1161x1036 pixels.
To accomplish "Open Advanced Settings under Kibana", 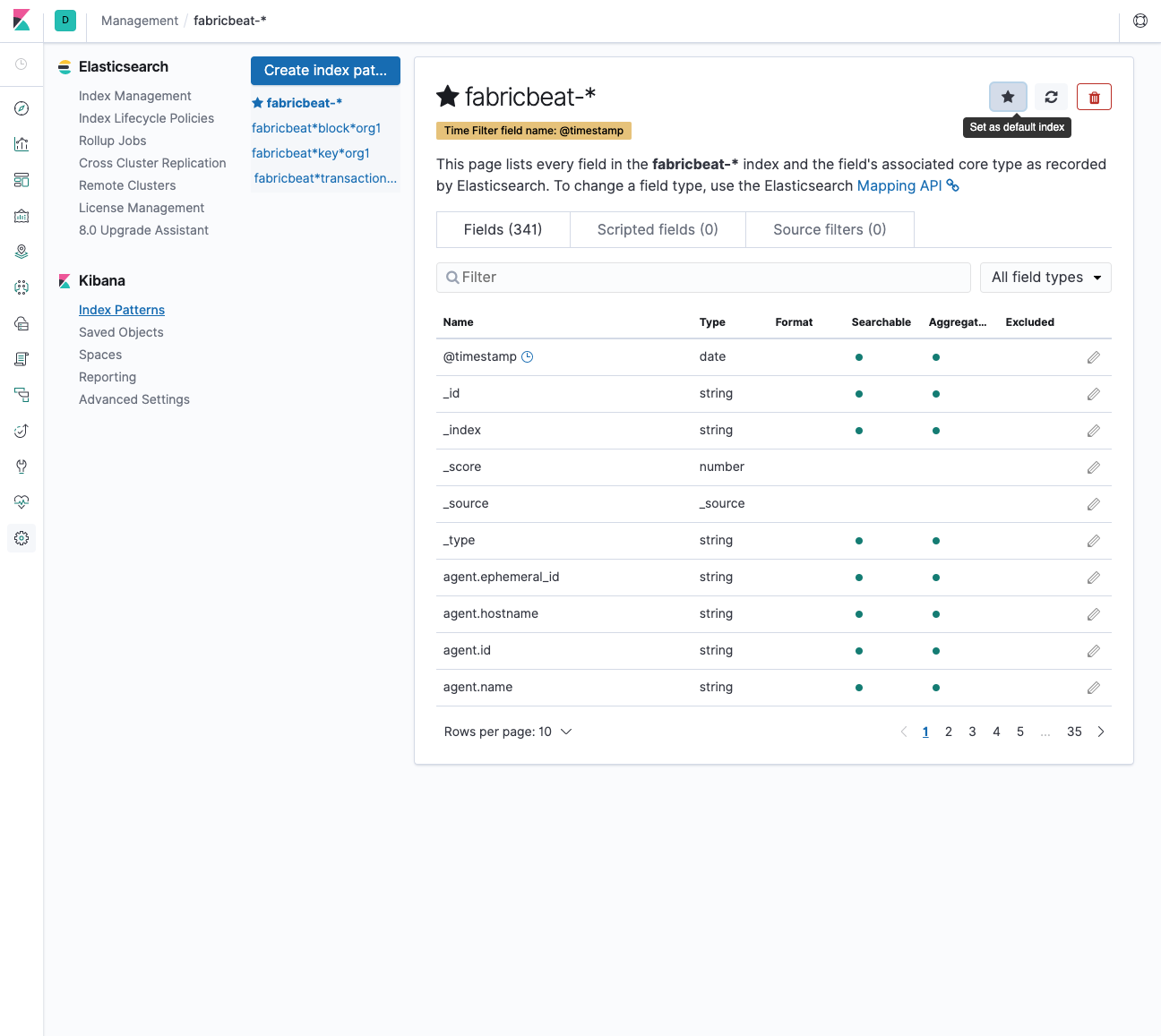I will 134,399.
